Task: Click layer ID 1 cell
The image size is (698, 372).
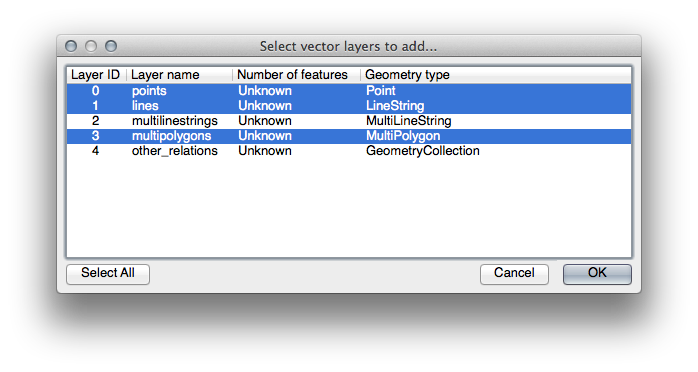Action: 95,106
